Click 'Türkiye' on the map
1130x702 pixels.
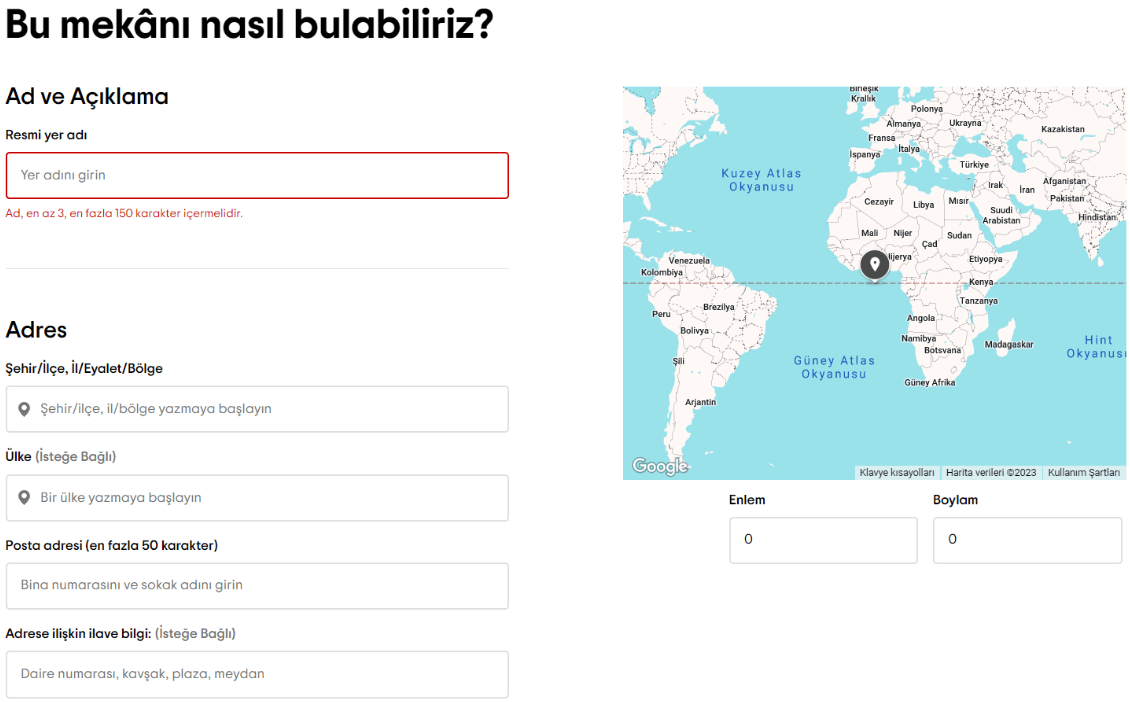tap(974, 165)
